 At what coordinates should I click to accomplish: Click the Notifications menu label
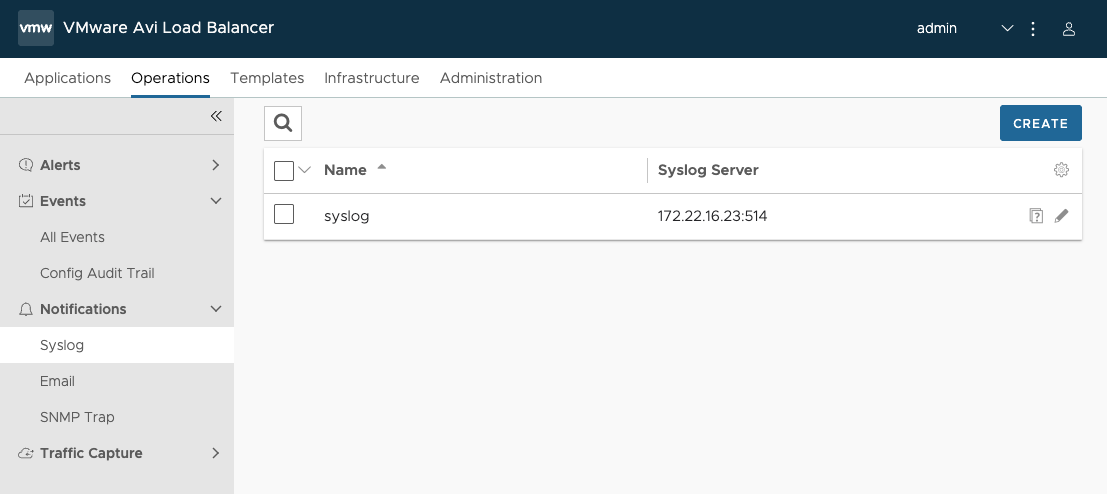pos(83,309)
